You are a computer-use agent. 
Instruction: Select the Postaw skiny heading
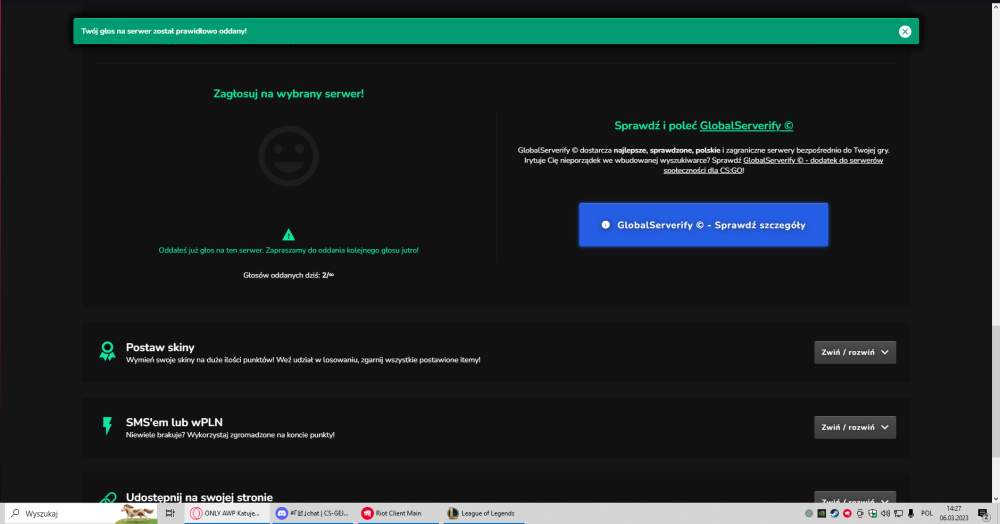coord(160,347)
